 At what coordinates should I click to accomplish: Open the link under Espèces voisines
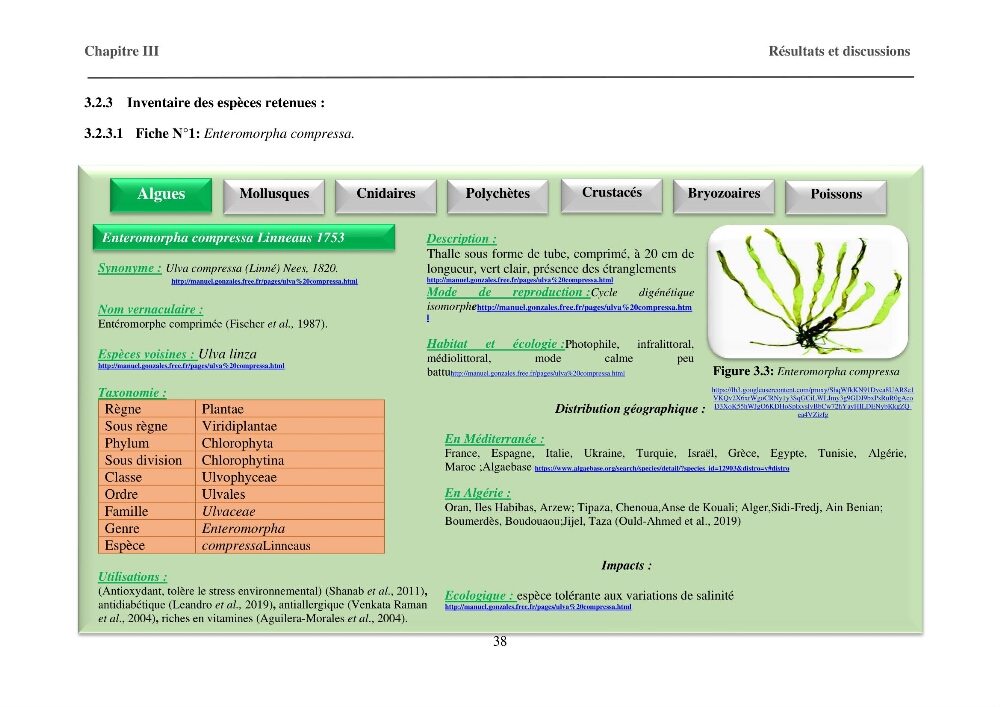(x=191, y=366)
